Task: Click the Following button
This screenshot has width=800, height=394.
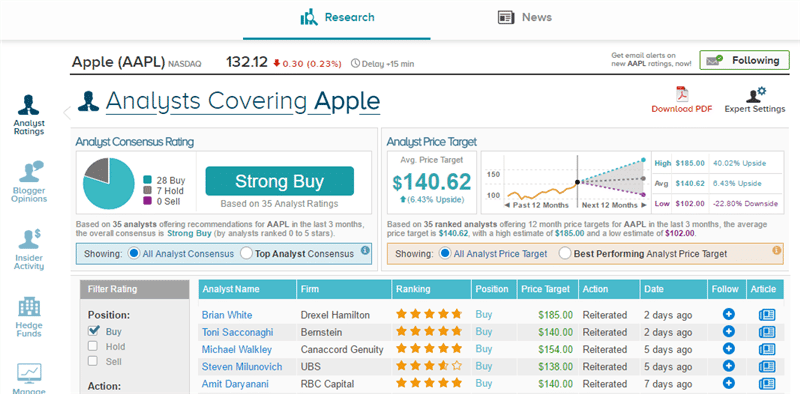Action: pos(744,61)
